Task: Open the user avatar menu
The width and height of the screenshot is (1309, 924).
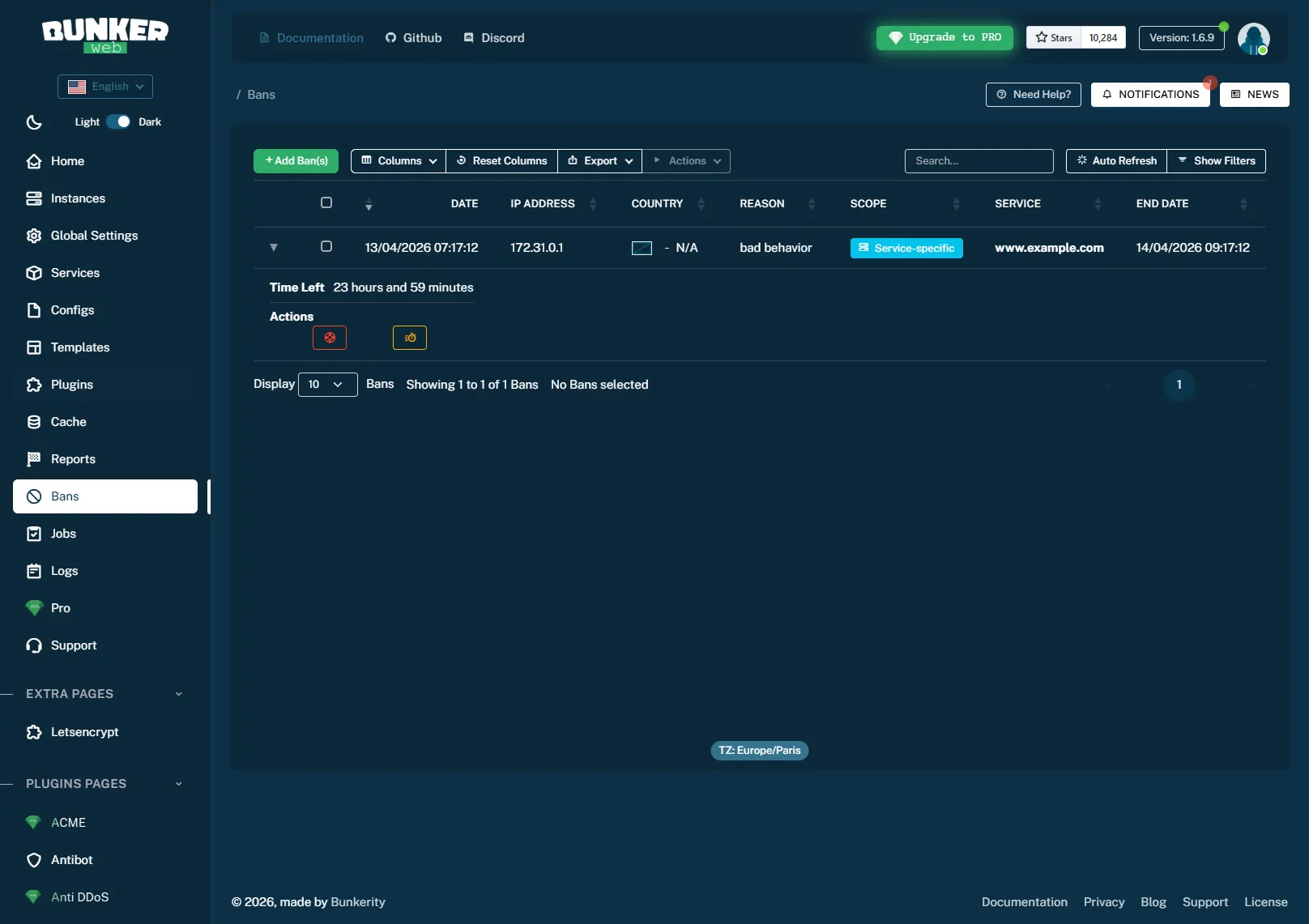Action: pyautogui.click(x=1254, y=37)
